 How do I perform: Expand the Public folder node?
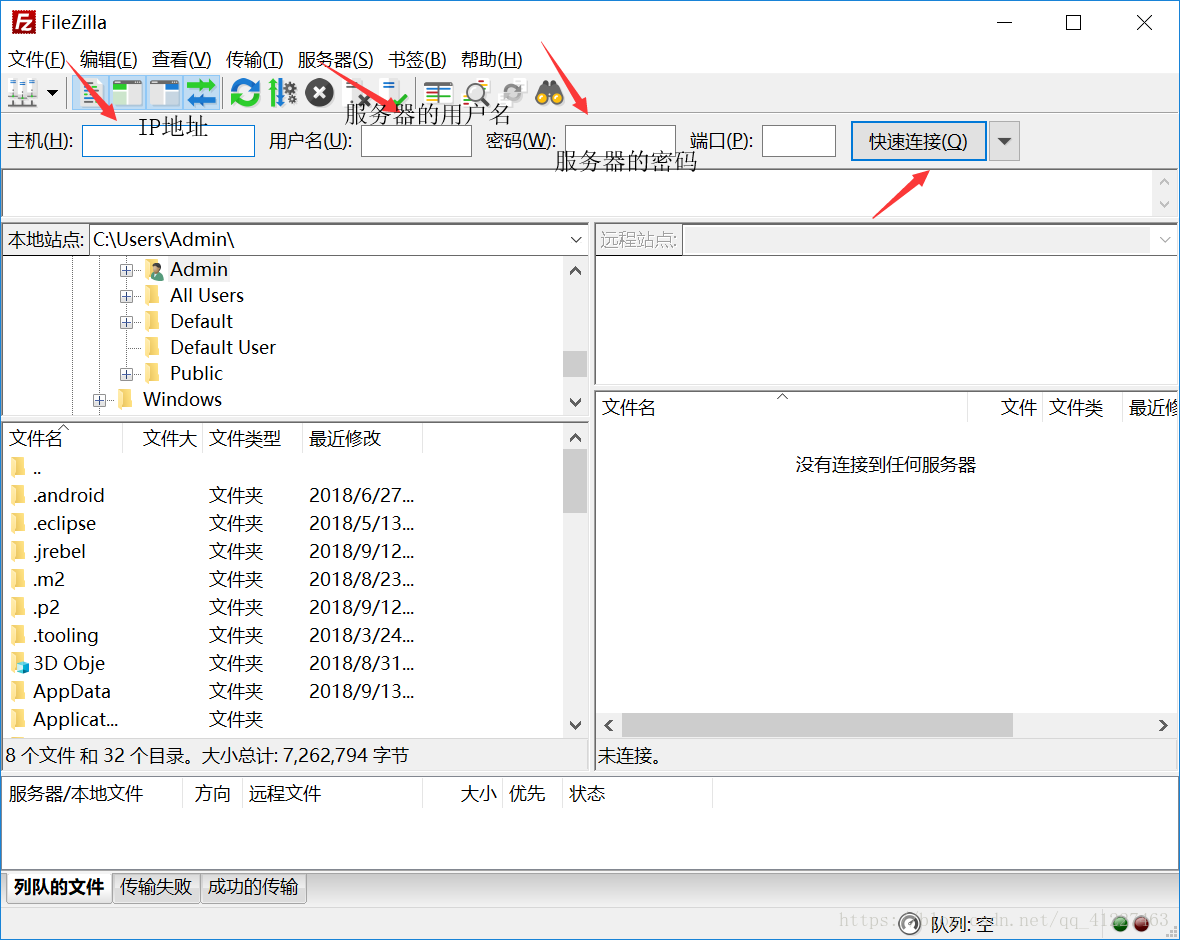126,374
